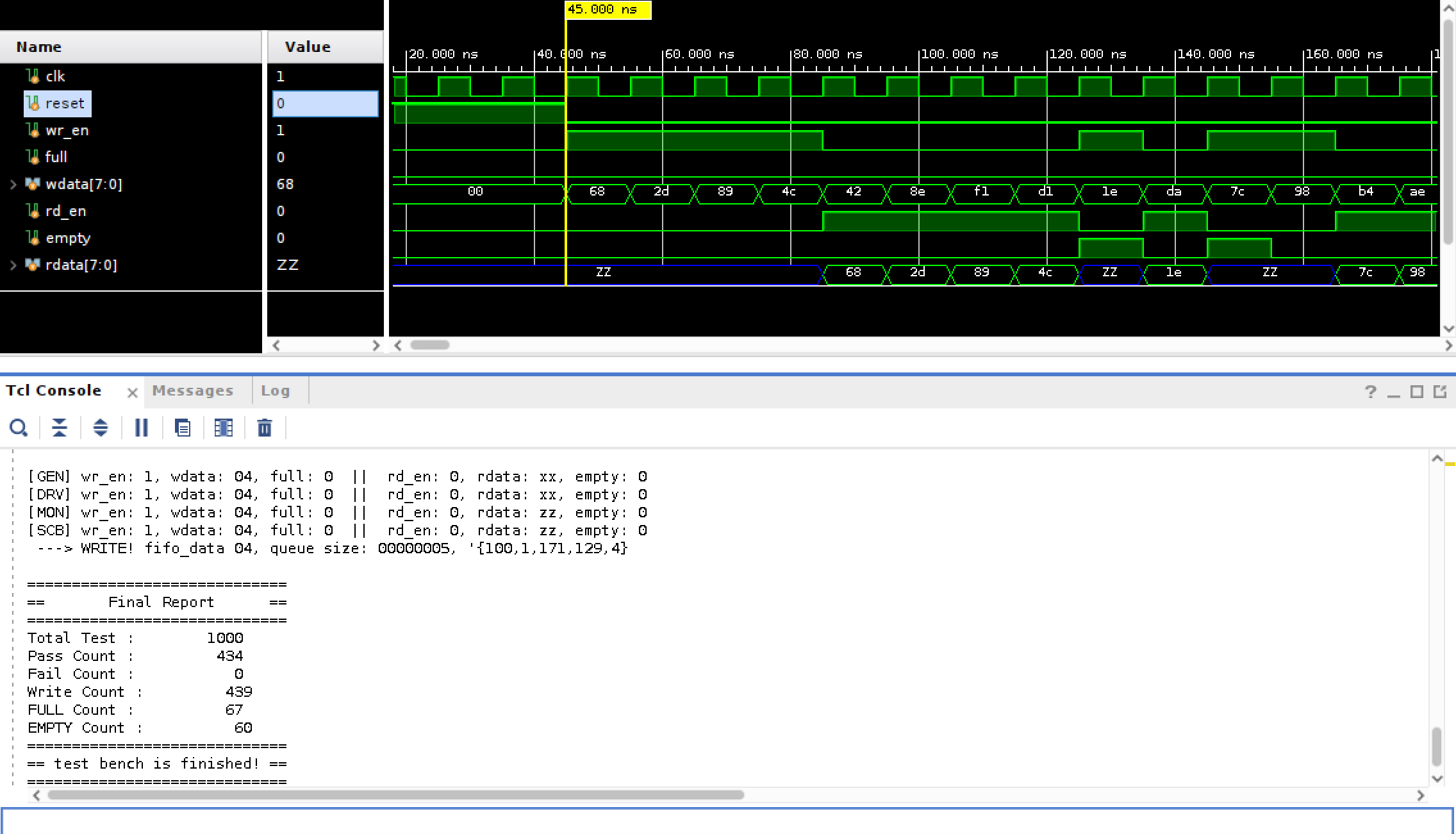
Task: Open the Log tab
Action: click(x=276, y=391)
